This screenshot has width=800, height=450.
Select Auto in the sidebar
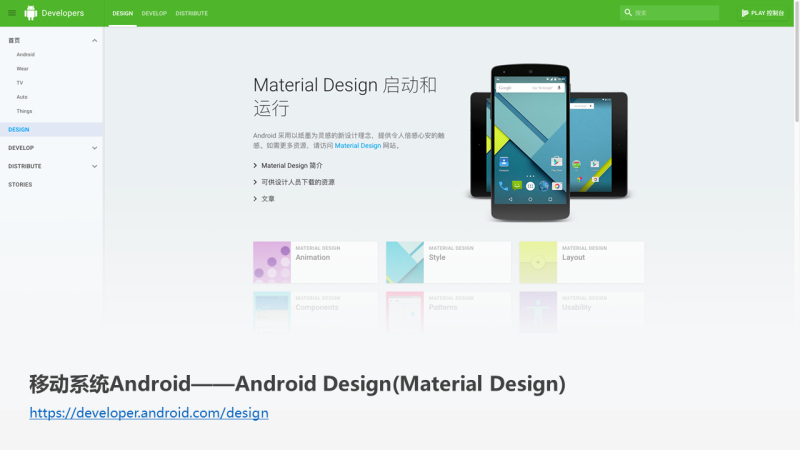(x=22, y=97)
